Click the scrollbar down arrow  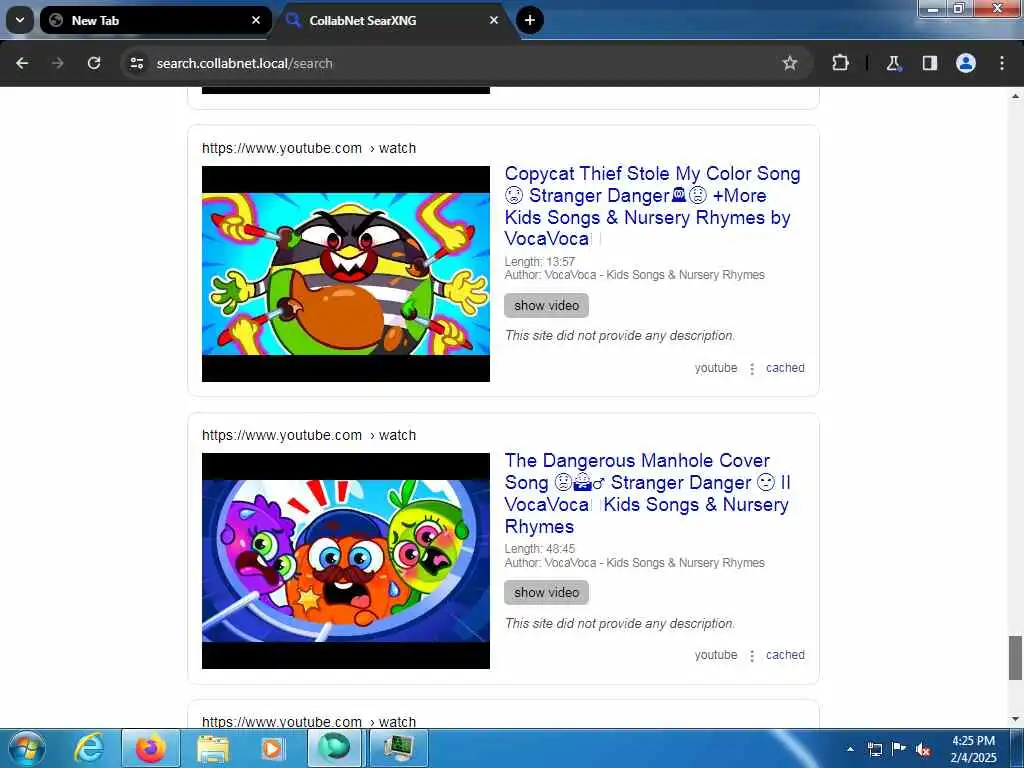[x=1015, y=719]
